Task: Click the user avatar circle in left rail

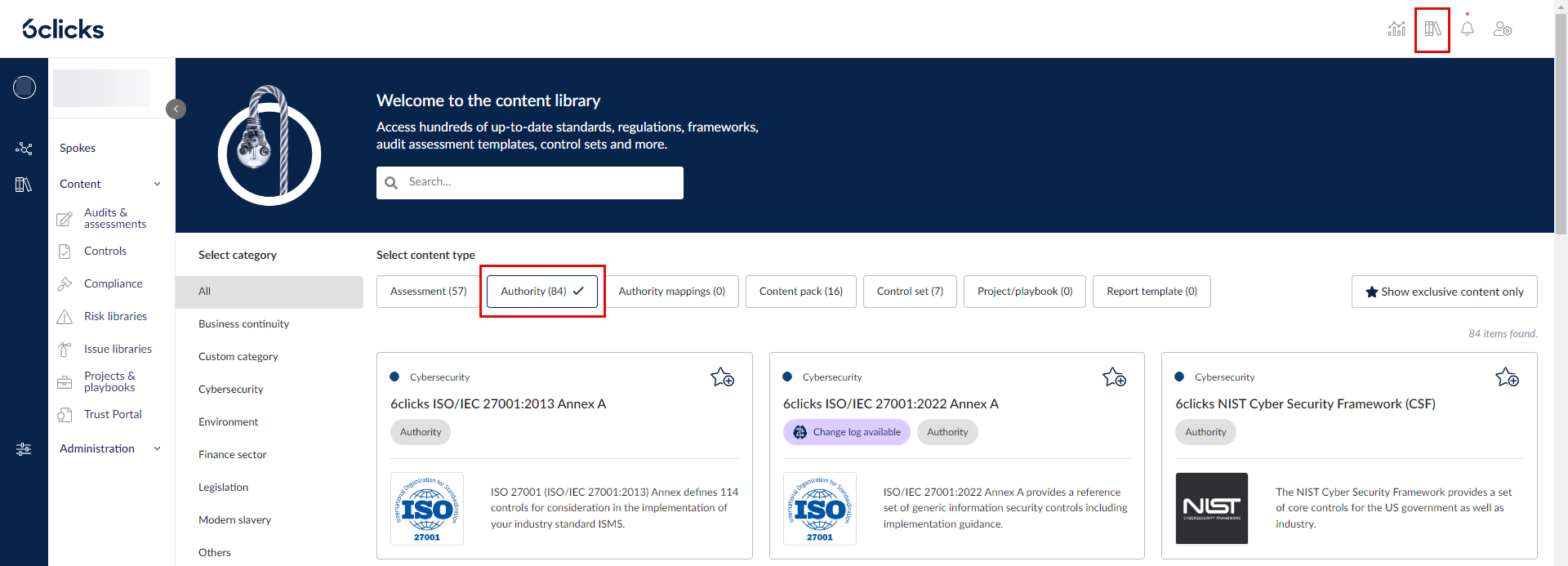Action: [x=24, y=87]
